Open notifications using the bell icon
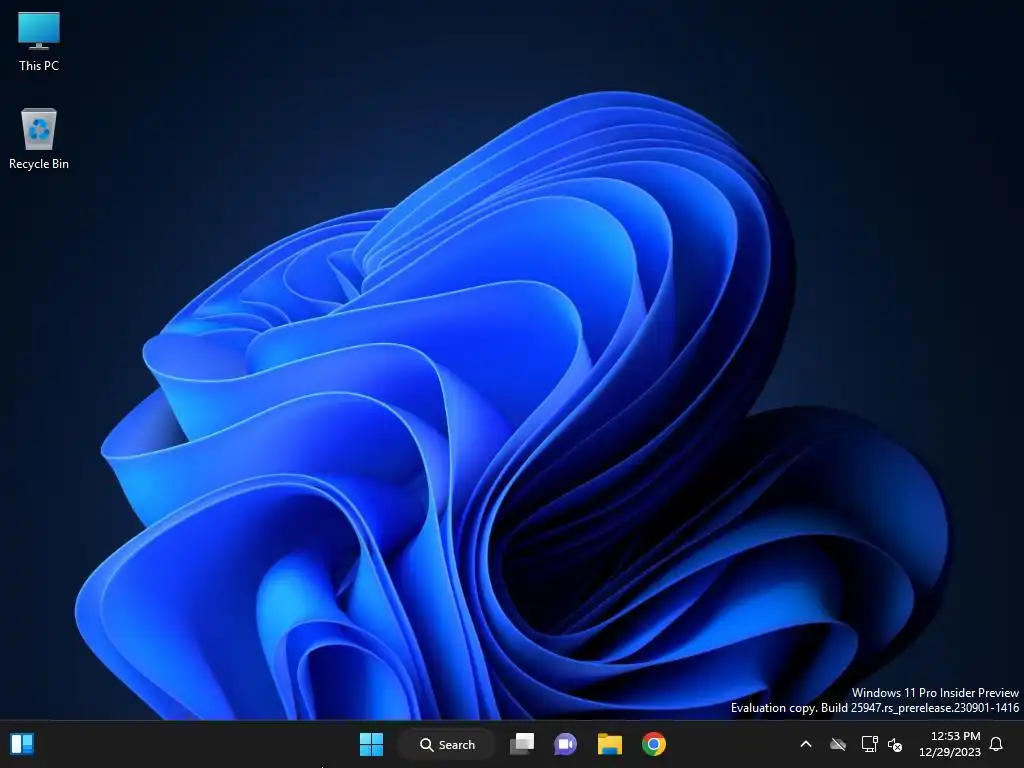 click(996, 744)
